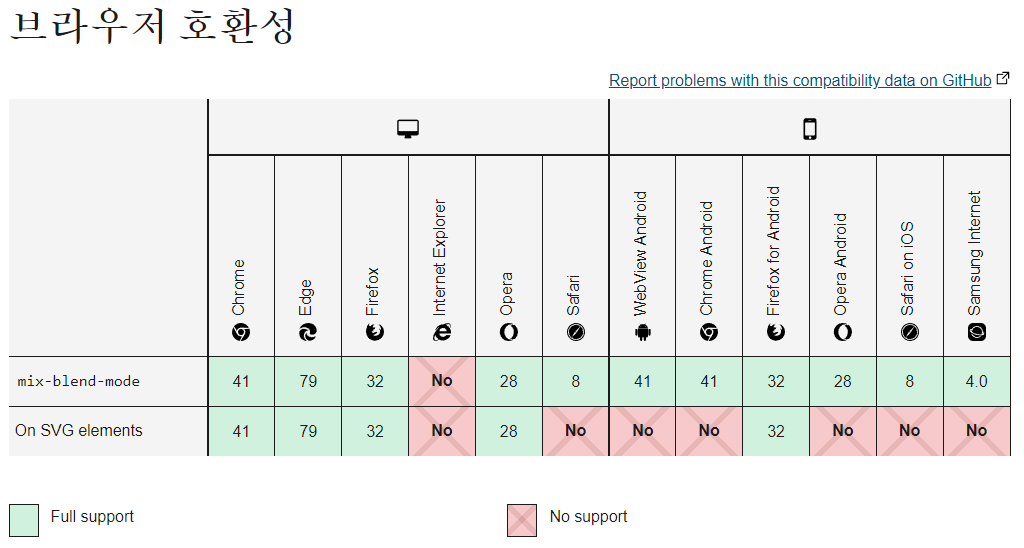This screenshot has height=548, width=1024.
Task: Click the green Full support legend swatch
Action: (24, 519)
